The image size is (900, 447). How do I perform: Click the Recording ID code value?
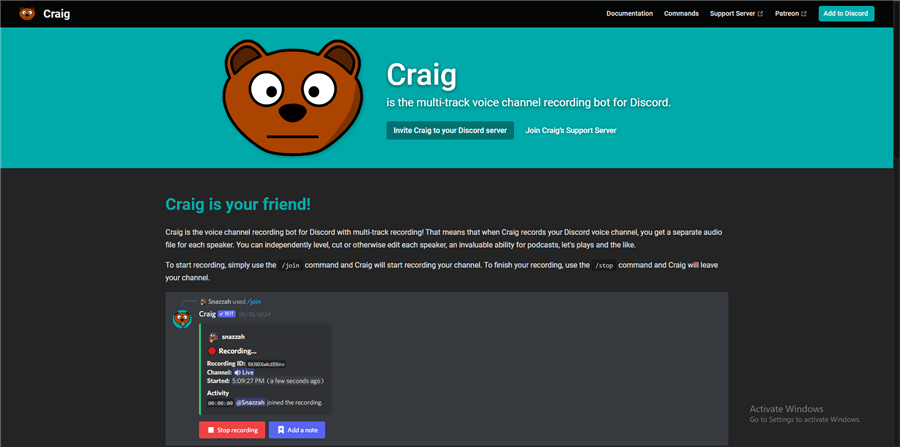(266, 364)
